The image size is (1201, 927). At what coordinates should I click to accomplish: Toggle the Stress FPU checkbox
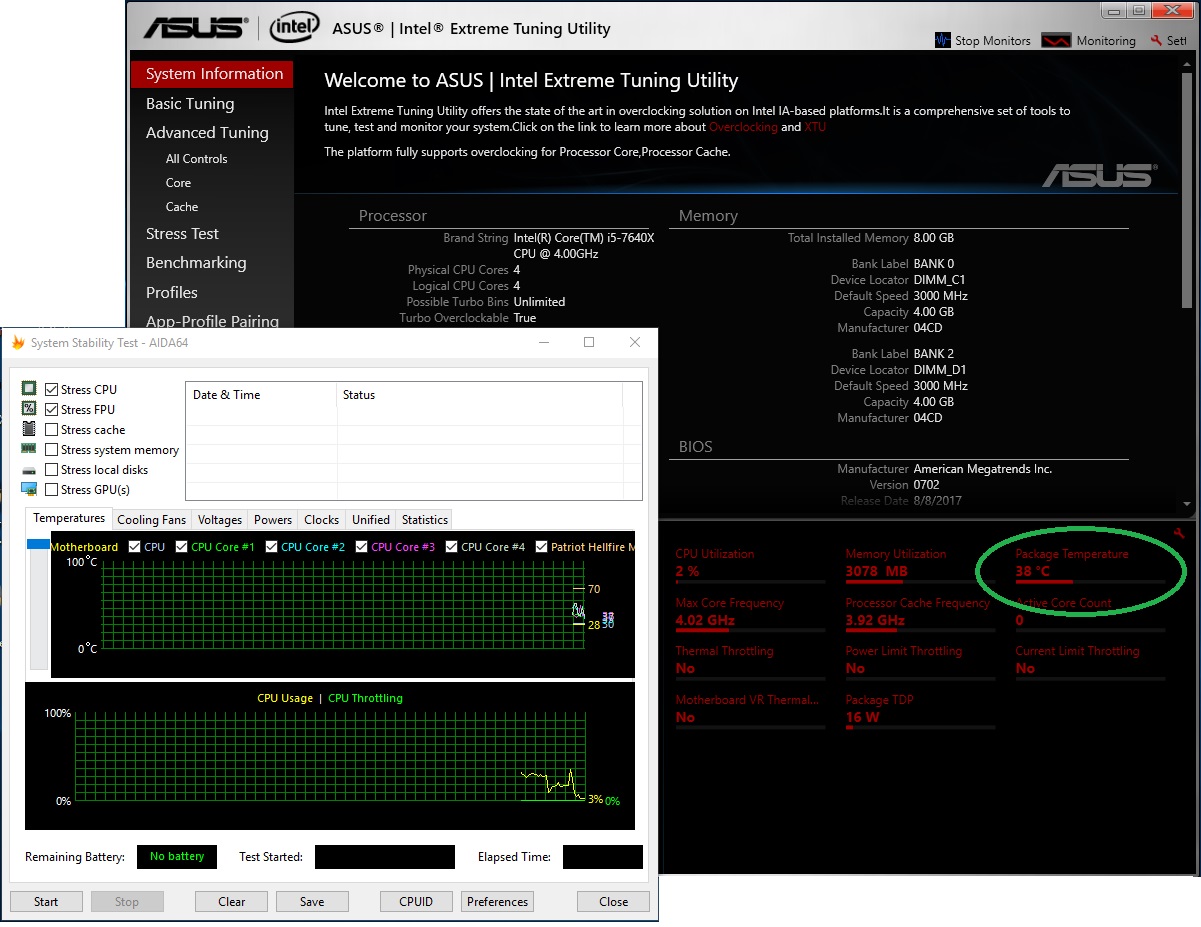tap(51, 410)
